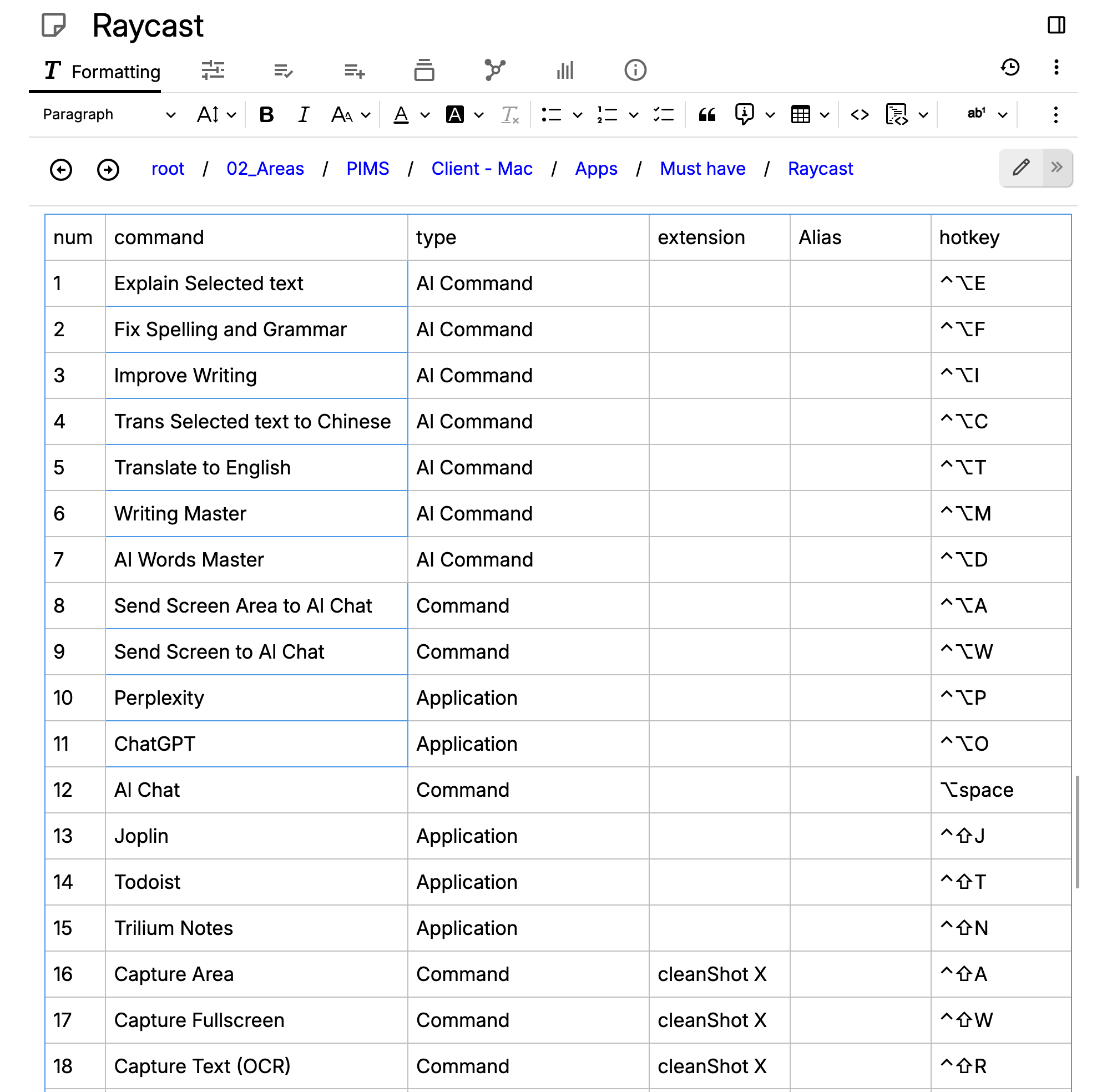Insert inline code with angle brackets icon
The width and height of the screenshot is (1112, 1092).
pos(859,115)
